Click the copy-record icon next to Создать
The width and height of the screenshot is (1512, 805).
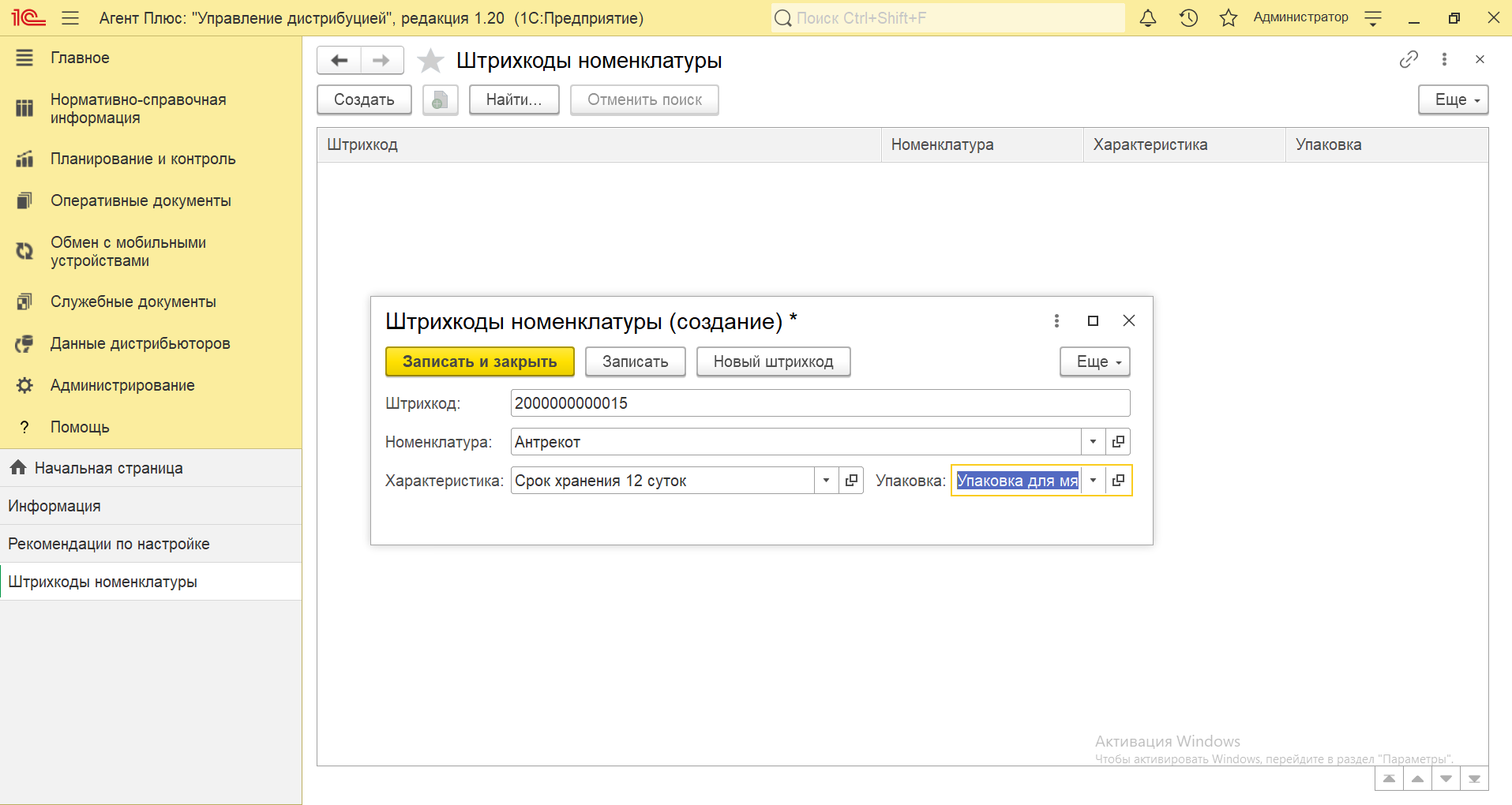440,100
